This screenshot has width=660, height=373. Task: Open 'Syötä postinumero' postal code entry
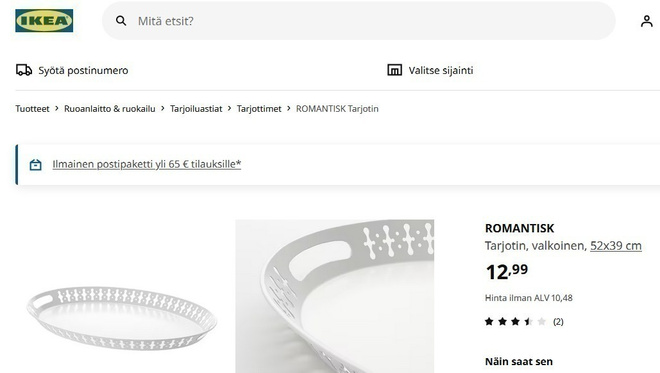pyautogui.click(x=83, y=70)
